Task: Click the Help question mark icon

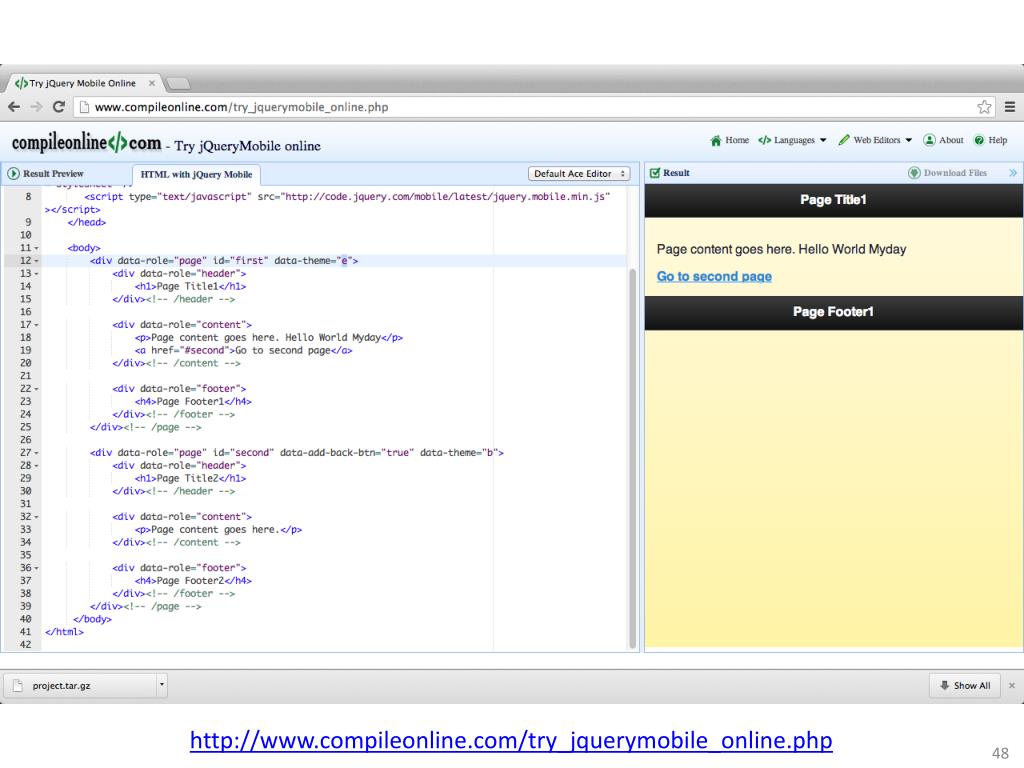Action: coord(979,140)
